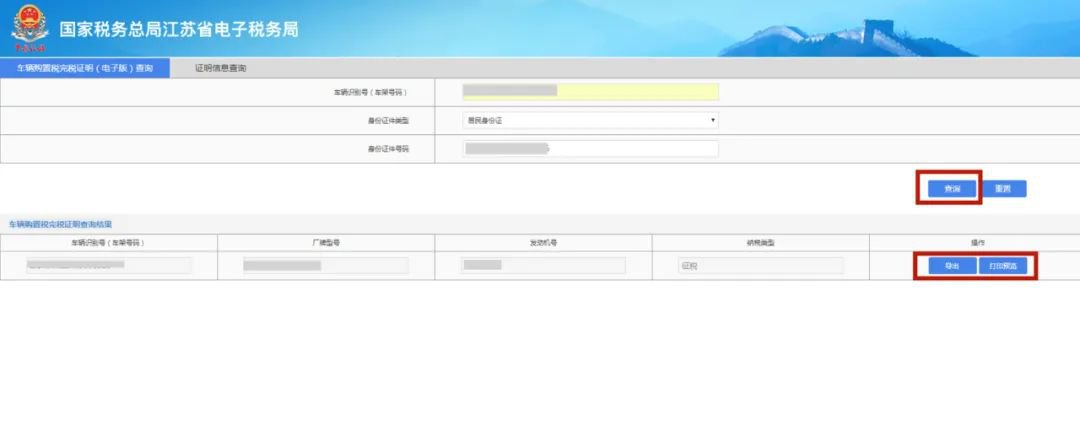This screenshot has height=431, width=1080.
Task: Click the tax bureau emblem logo
Action: pyautogui.click(x=29, y=28)
